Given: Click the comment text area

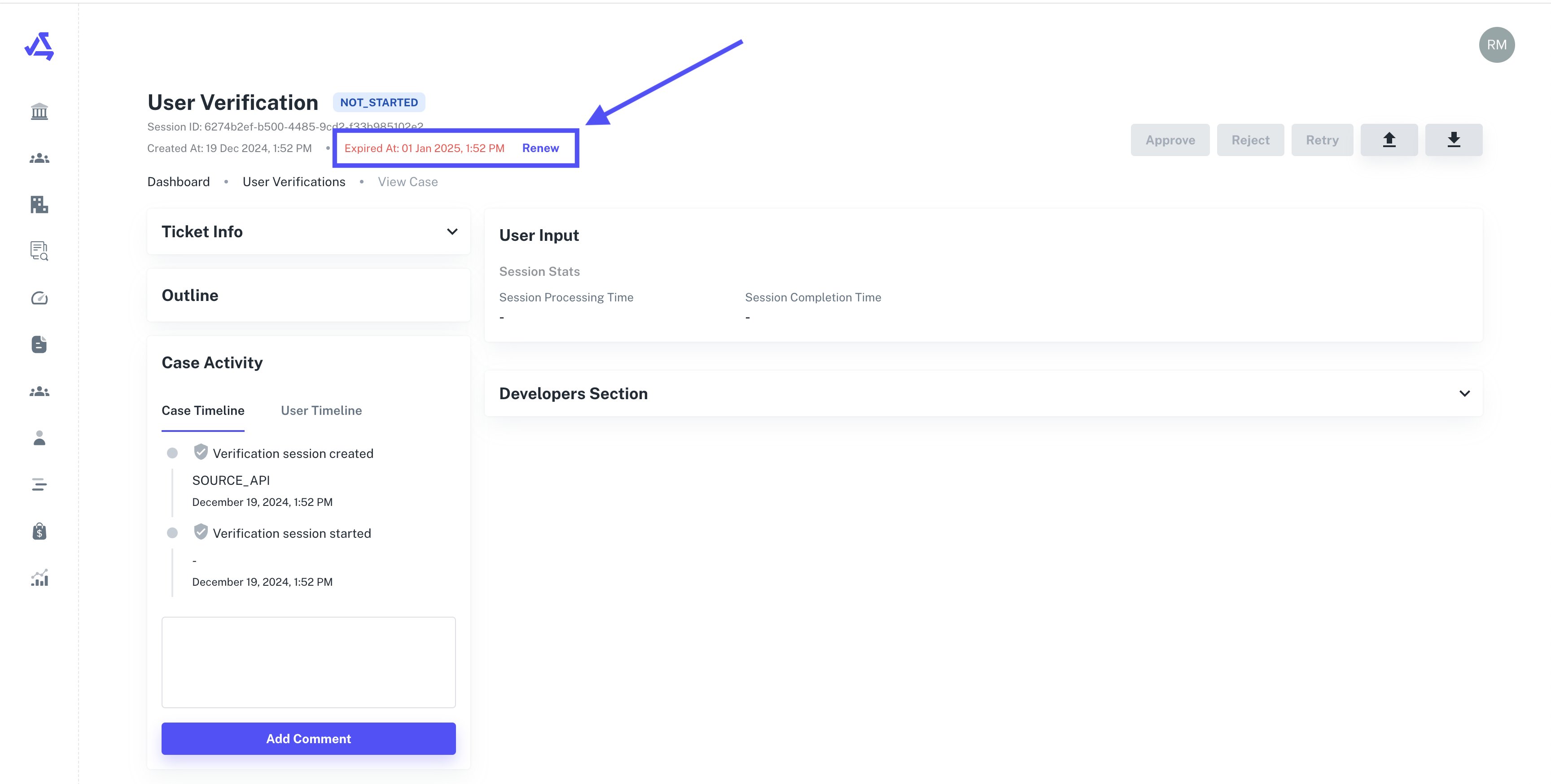Looking at the screenshot, I should coord(308,662).
